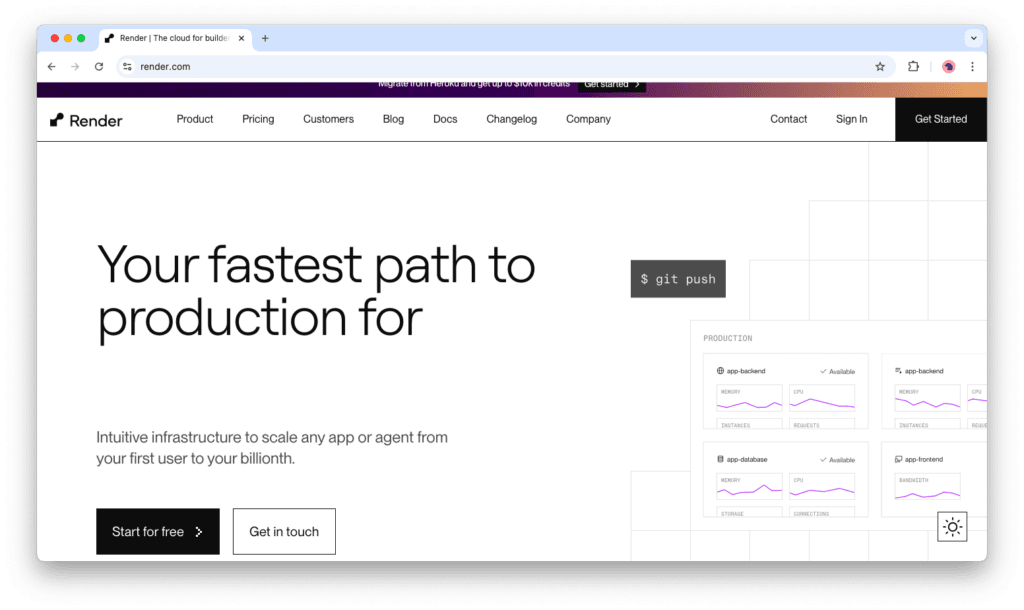Open the Pricing page
This screenshot has height=610, width=1024.
(x=258, y=119)
